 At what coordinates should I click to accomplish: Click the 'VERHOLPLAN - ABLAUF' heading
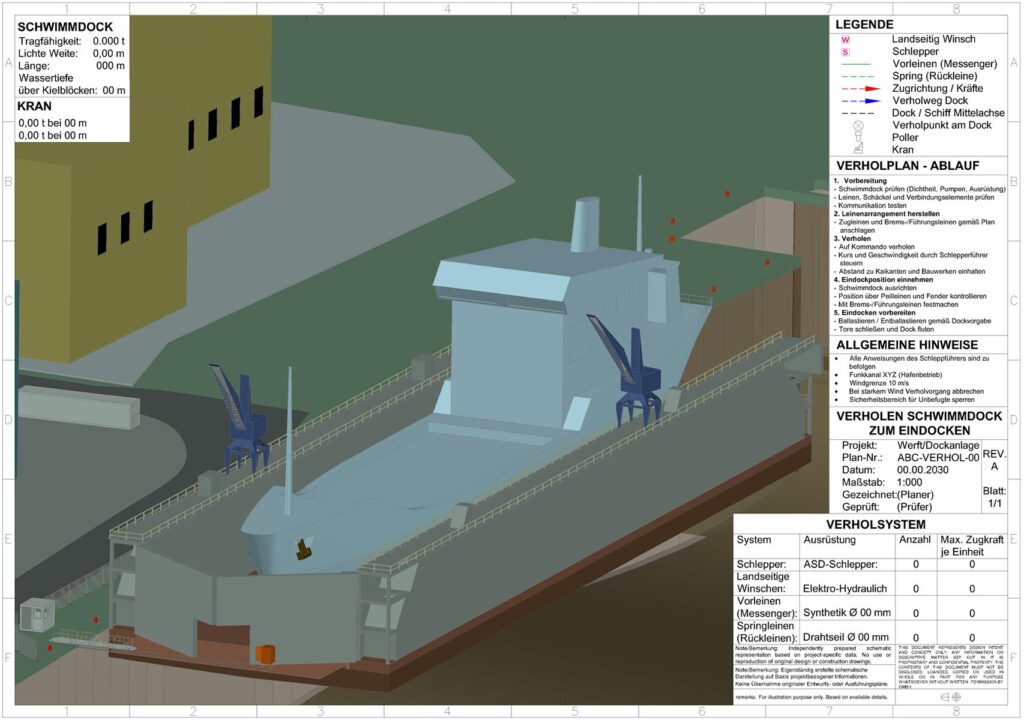point(907,166)
